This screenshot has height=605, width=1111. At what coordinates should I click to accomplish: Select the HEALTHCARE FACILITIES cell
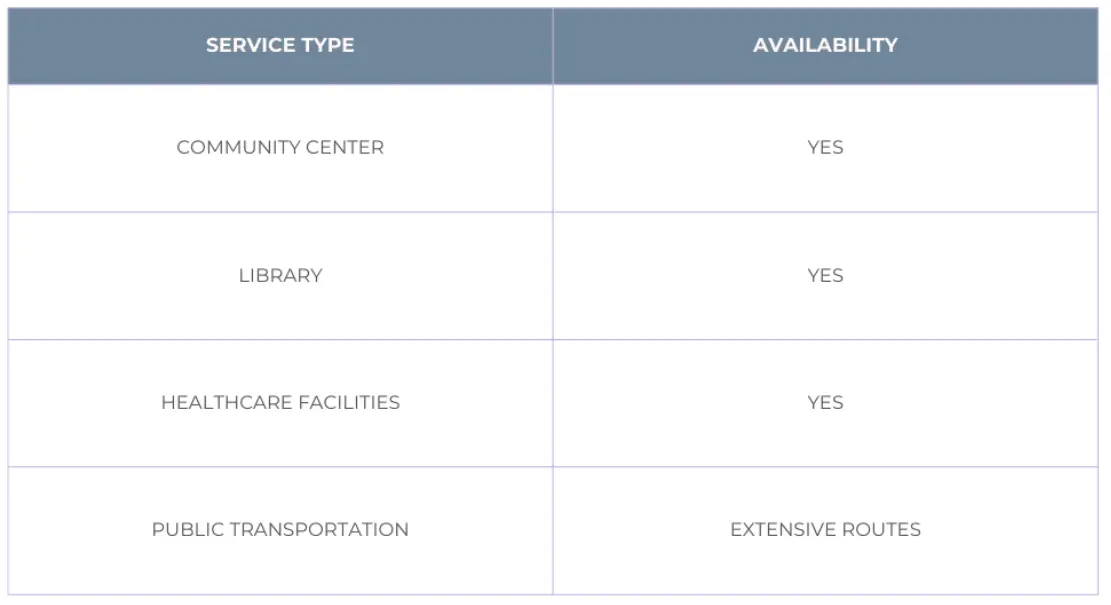[x=280, y=402]
